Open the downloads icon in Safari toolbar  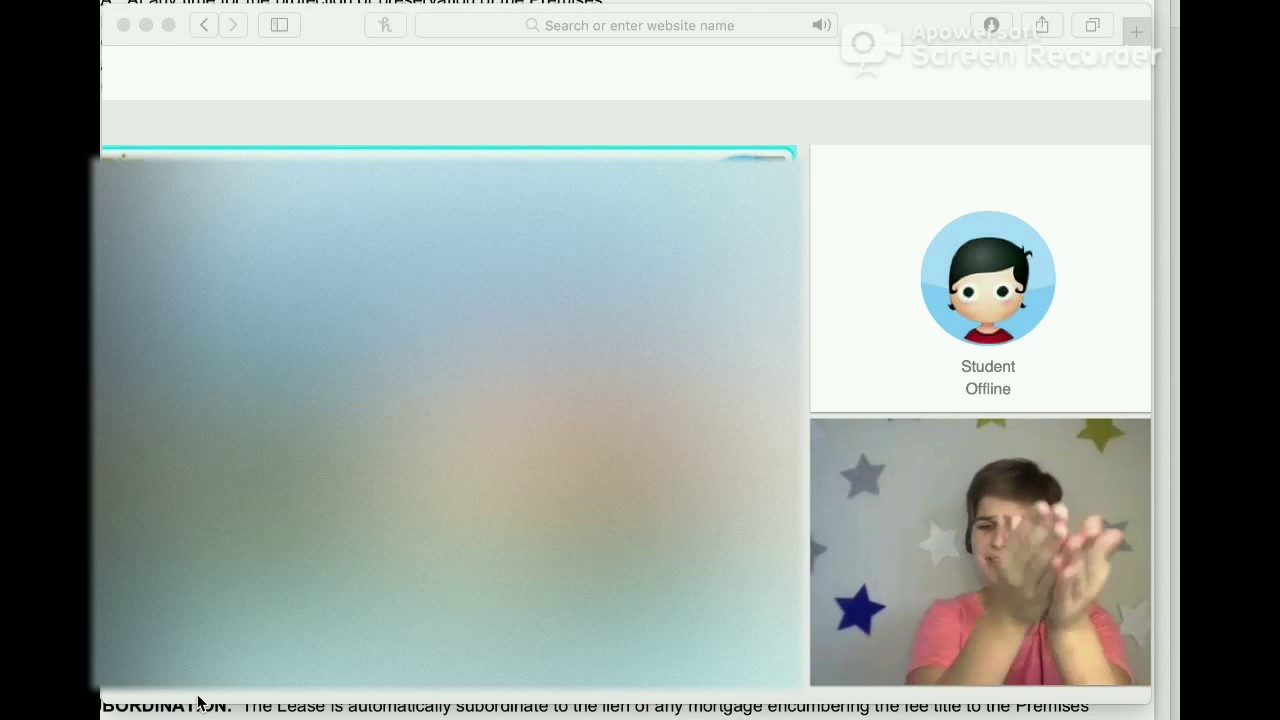click(x=991, y=25)
